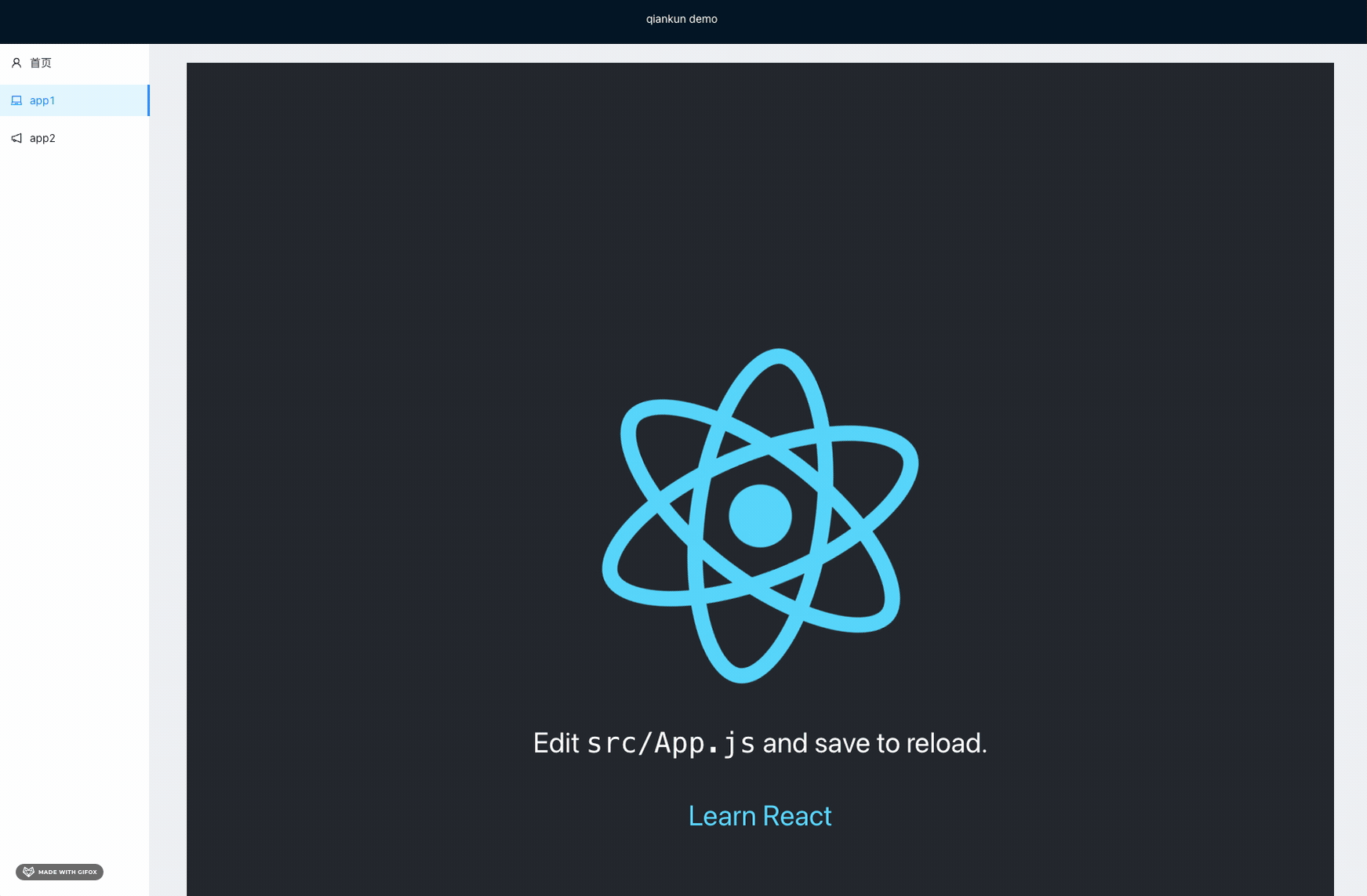Open the Learn React link
This screenshot has width=1367, height=896.
pyautogui.click(x=759, y=815)
